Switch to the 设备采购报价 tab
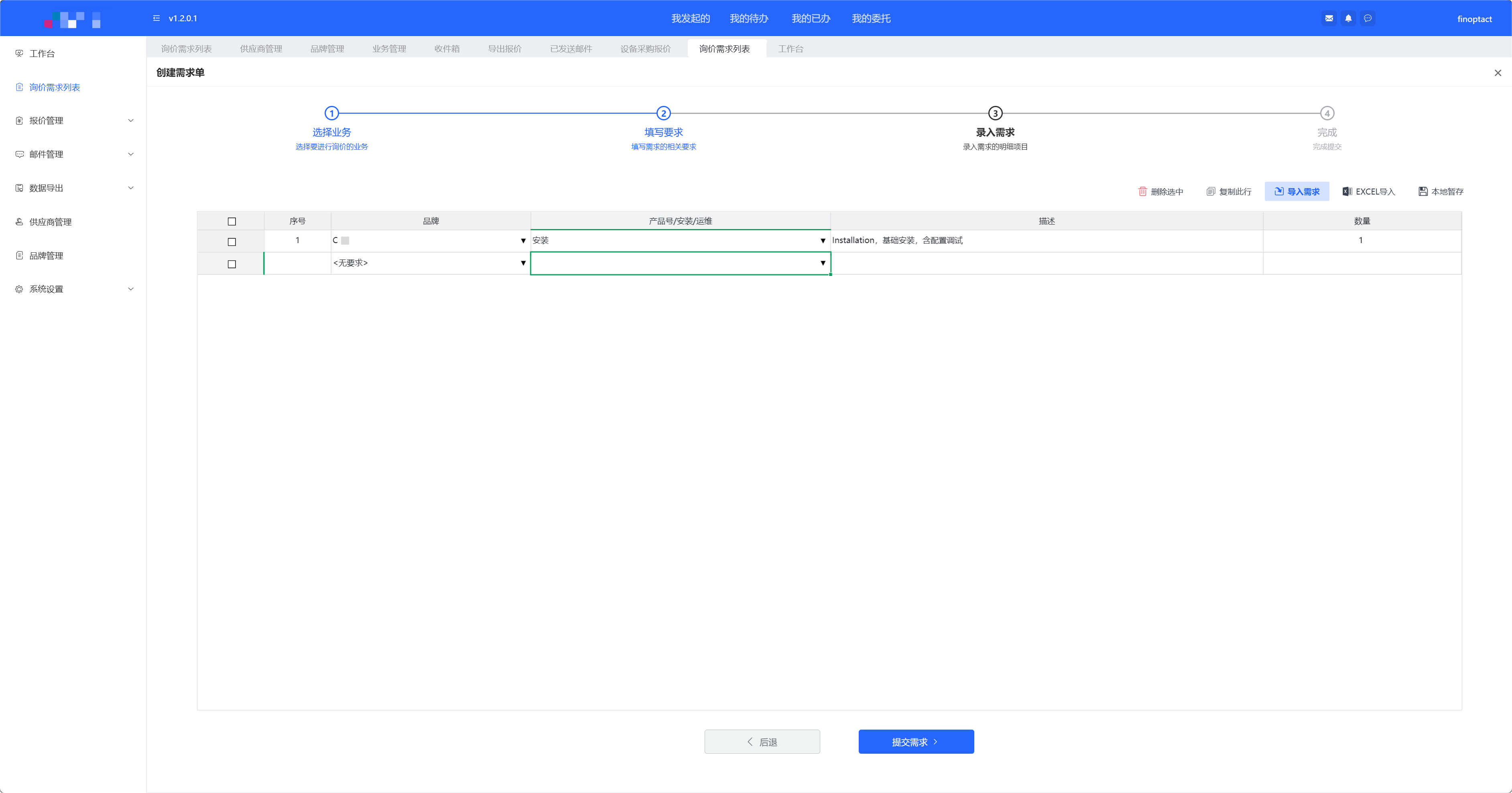The image size is (1512, 793). (x=645, y=49)
